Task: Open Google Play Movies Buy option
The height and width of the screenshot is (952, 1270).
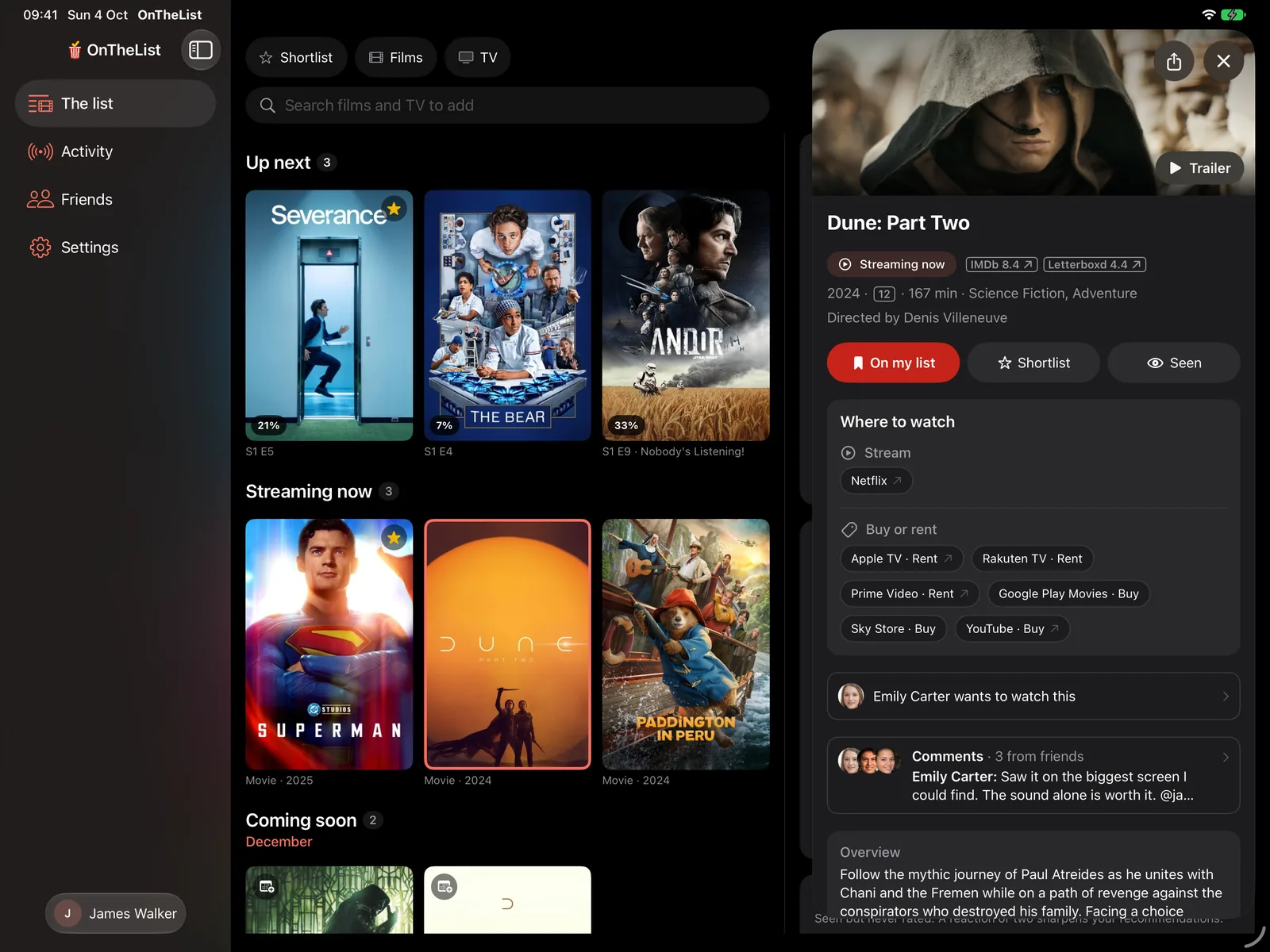Action: 1068,593
